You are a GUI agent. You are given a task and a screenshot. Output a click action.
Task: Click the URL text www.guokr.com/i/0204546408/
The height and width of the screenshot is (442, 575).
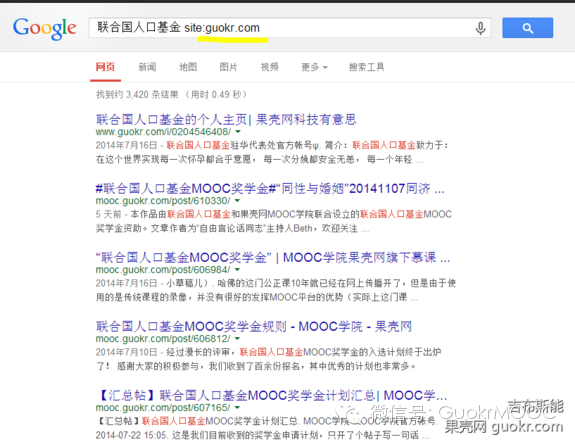tap(164, 132)
